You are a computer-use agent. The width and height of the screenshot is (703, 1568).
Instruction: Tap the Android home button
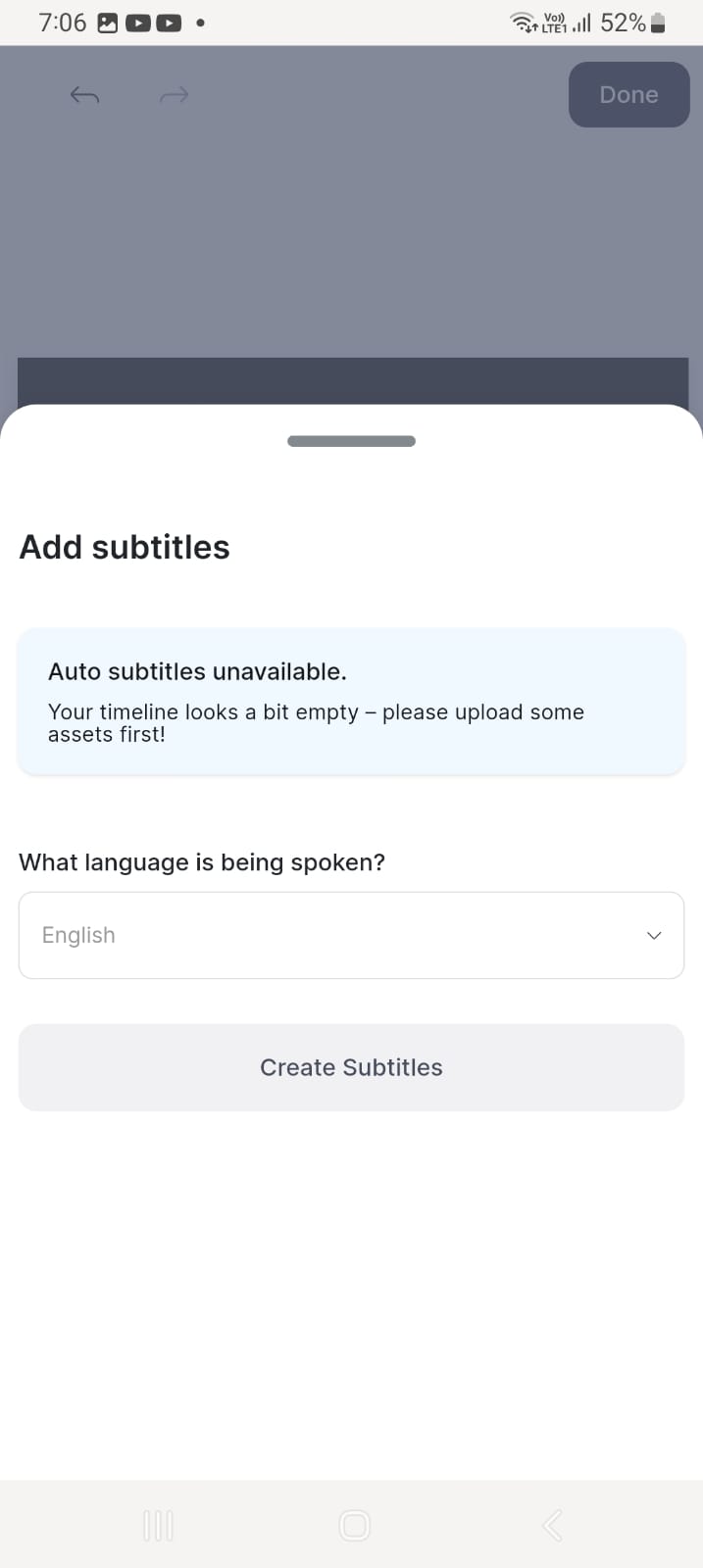354,1525
